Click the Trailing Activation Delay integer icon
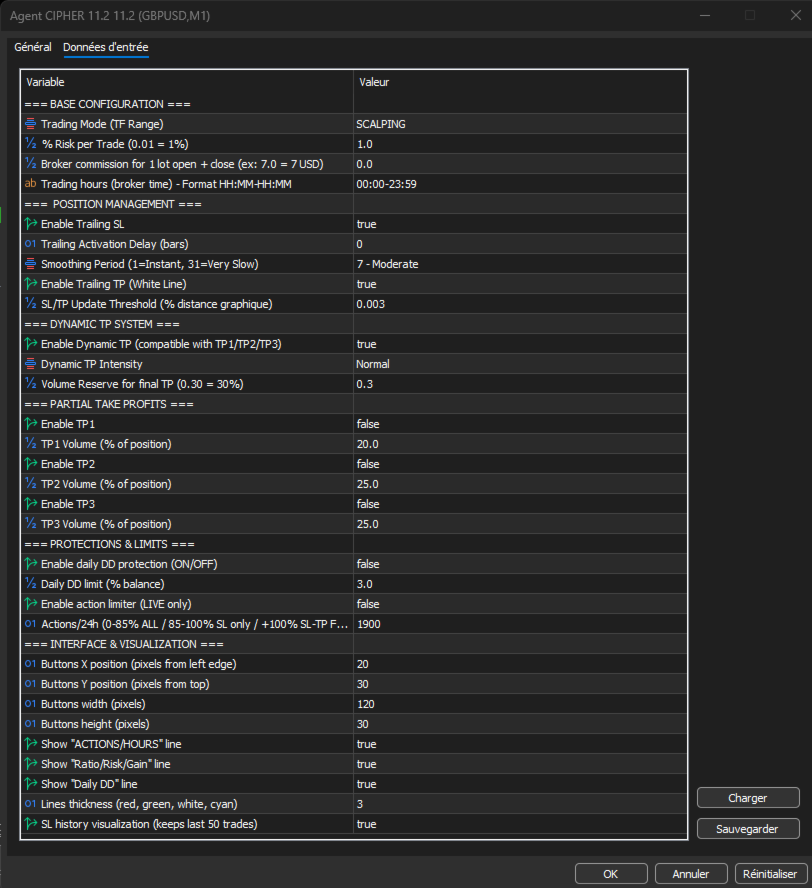 tap(30, 244)
